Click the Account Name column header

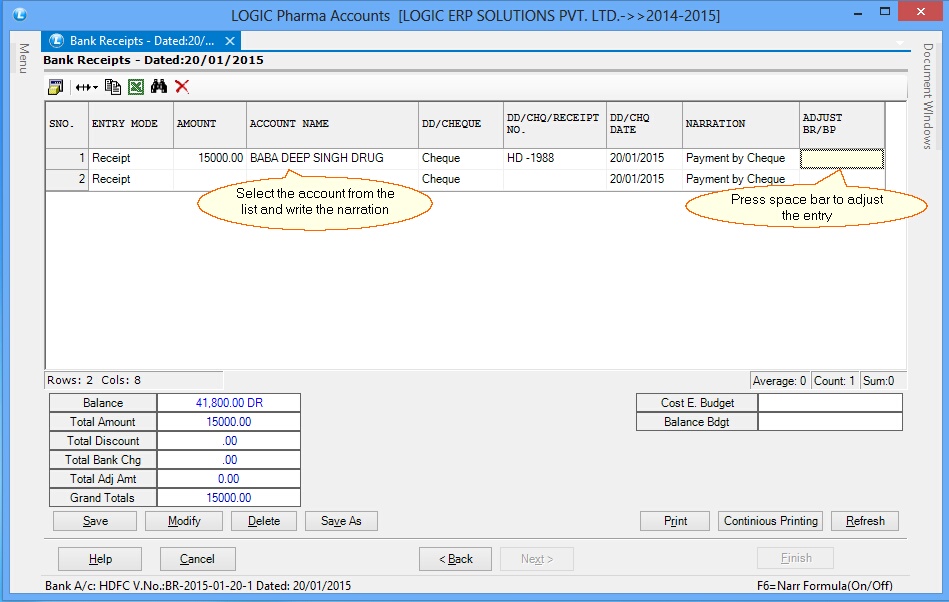pos(332,124)
